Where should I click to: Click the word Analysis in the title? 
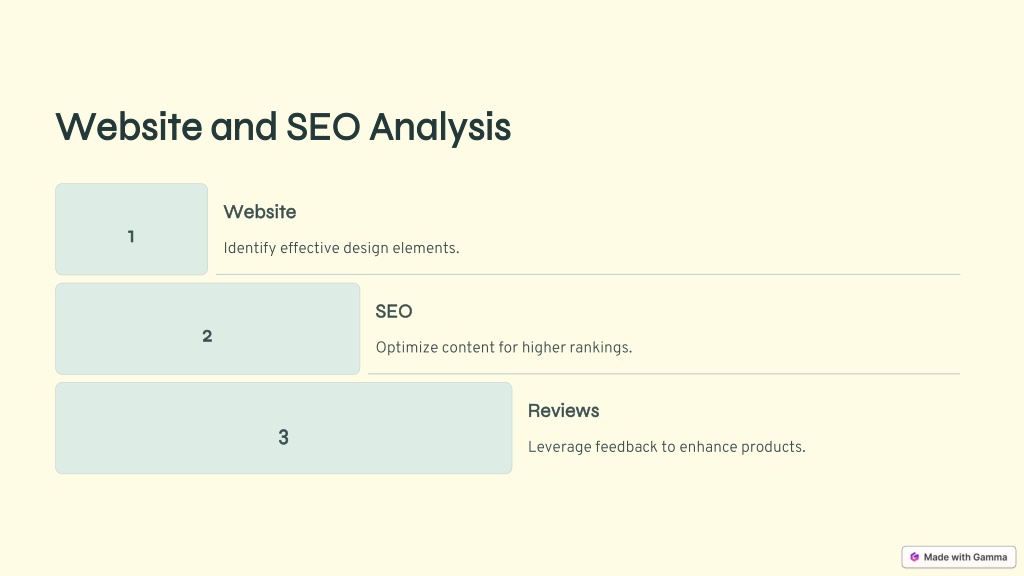440,128
